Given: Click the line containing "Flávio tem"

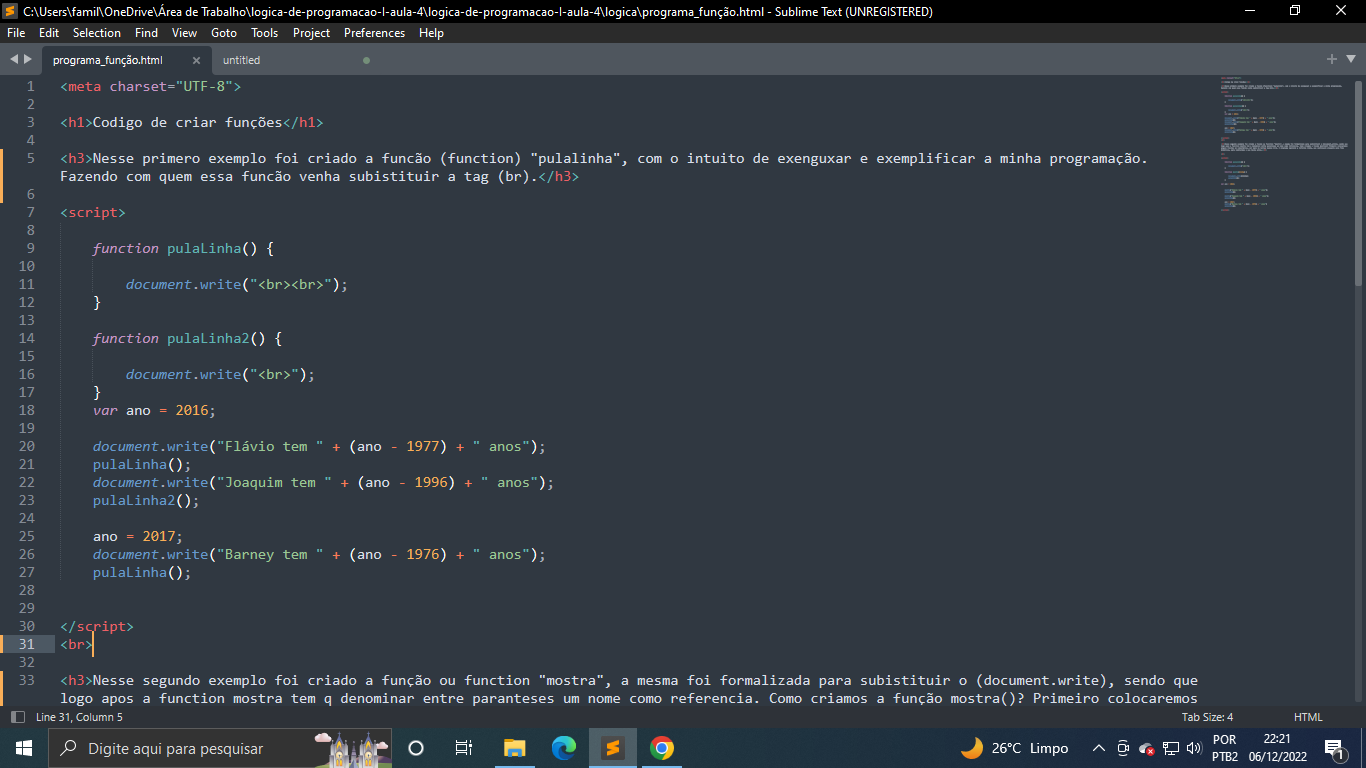Looking at the screenshot, I should 319,446.
